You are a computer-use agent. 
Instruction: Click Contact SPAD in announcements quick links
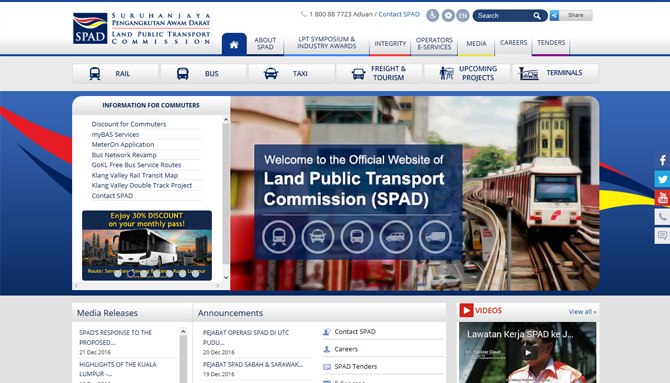pos(355,332)
